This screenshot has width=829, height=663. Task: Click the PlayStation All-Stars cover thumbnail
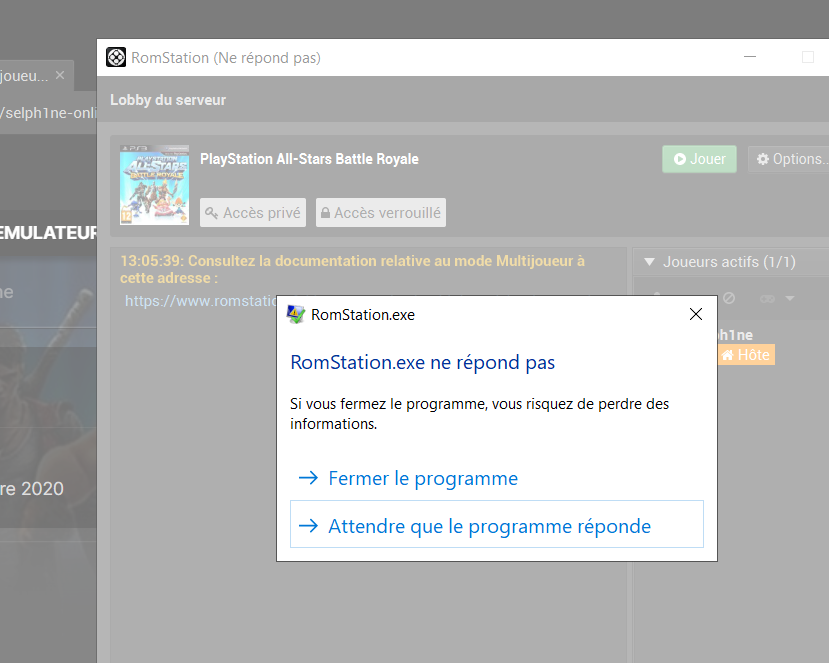(x=154, y=185)
